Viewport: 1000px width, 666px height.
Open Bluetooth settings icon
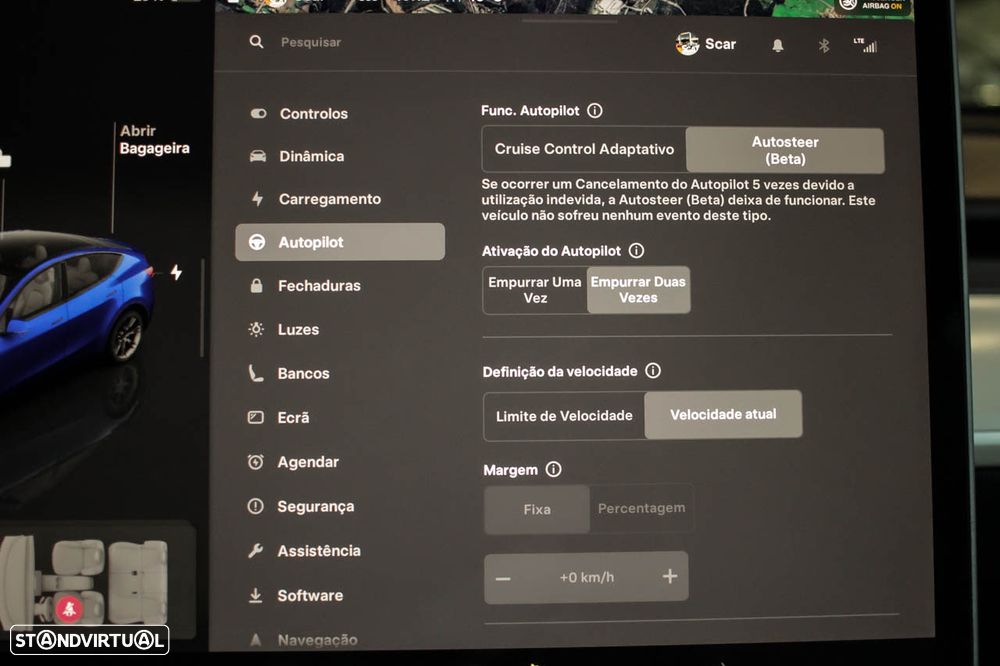click(x=823, y=45)
